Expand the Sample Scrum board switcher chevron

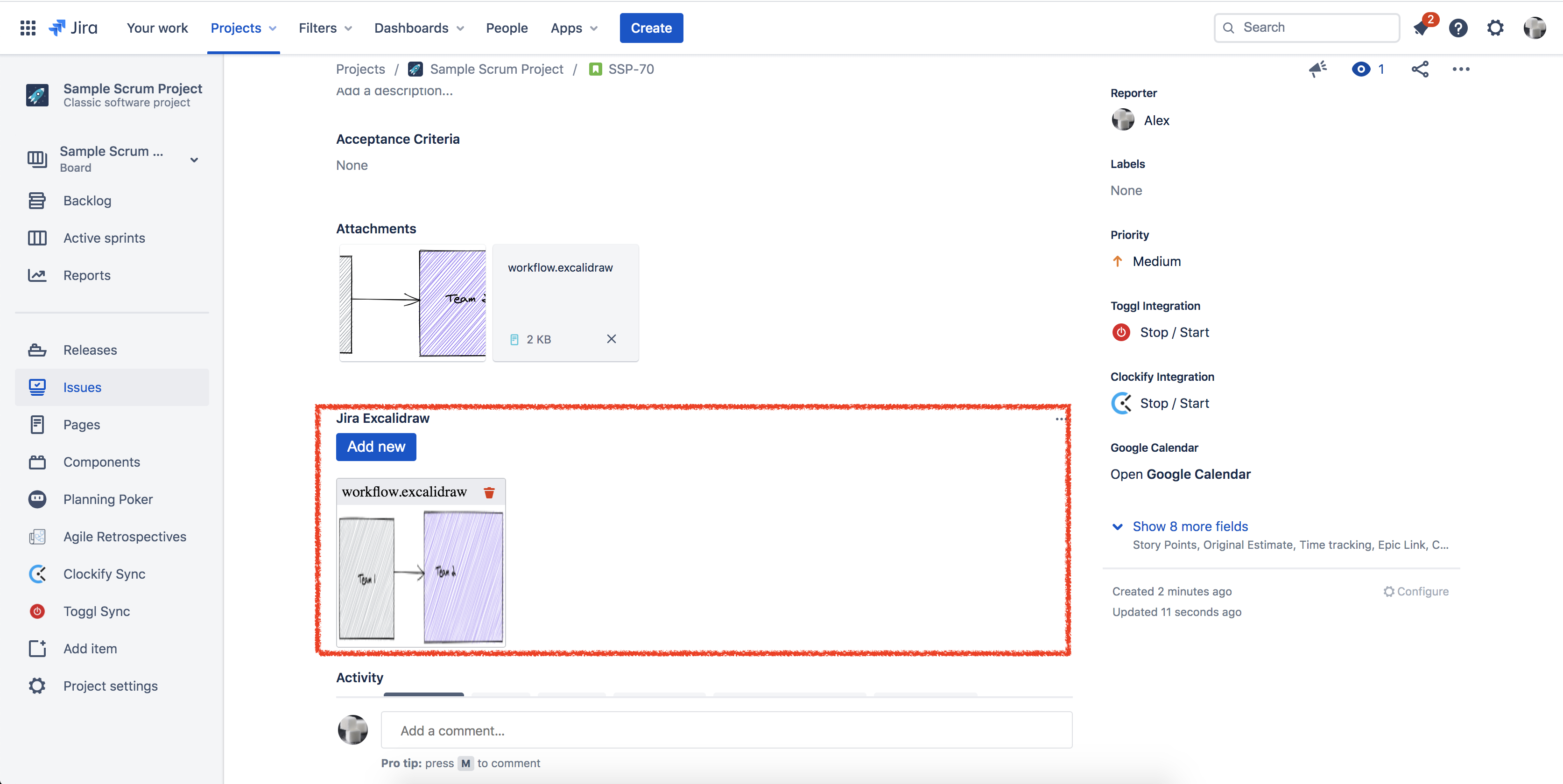click(x=194, y=160)
